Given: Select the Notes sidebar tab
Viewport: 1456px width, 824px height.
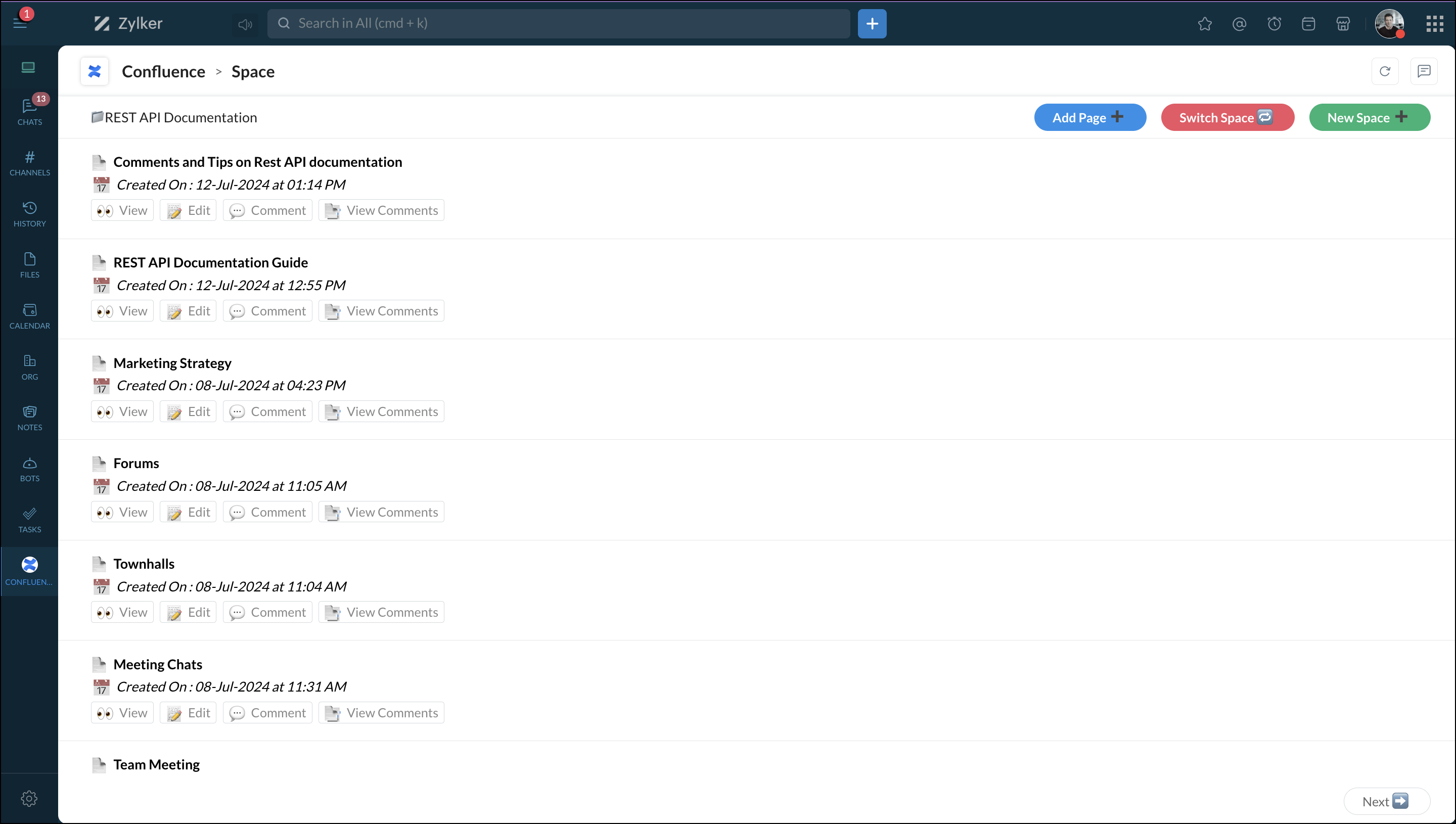Looking at the screenshot, I should pyautogui.click(x=29, y=418).
